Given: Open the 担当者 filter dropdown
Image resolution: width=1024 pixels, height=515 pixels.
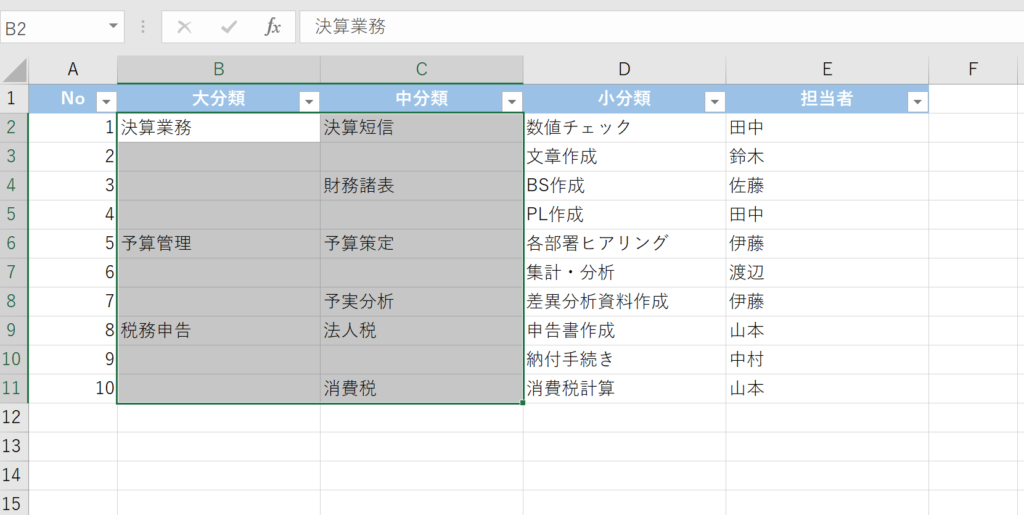Looking at the screenshot, I should pyautogui.click(x=917, y=101).
